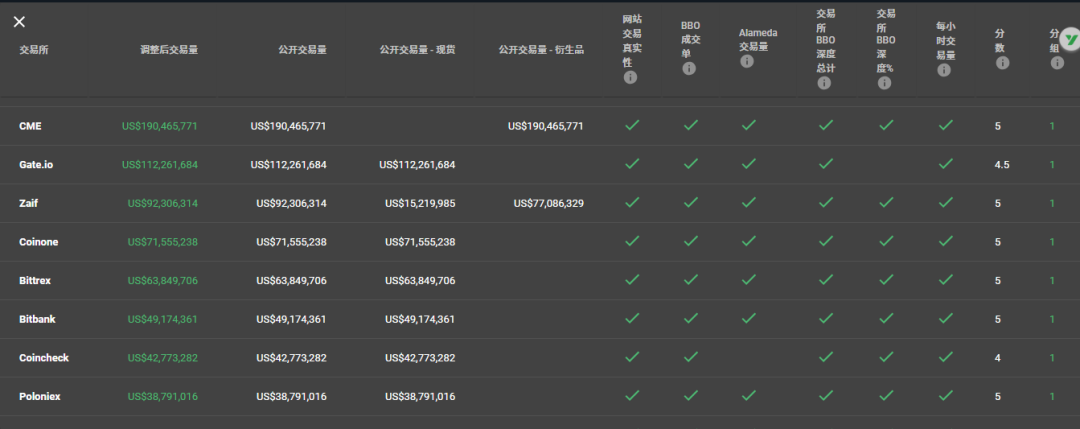Open the CME exchange row
The image size is (1080, 429).
pyautogui.click(x=30, y=126)
